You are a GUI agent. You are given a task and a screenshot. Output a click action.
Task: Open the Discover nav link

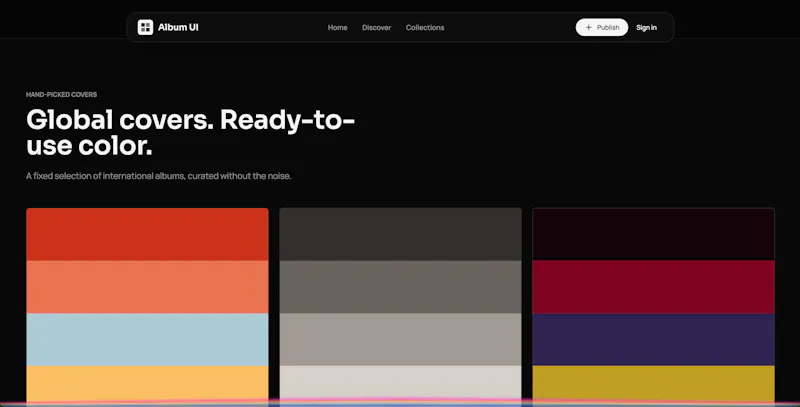click(377, 28)
